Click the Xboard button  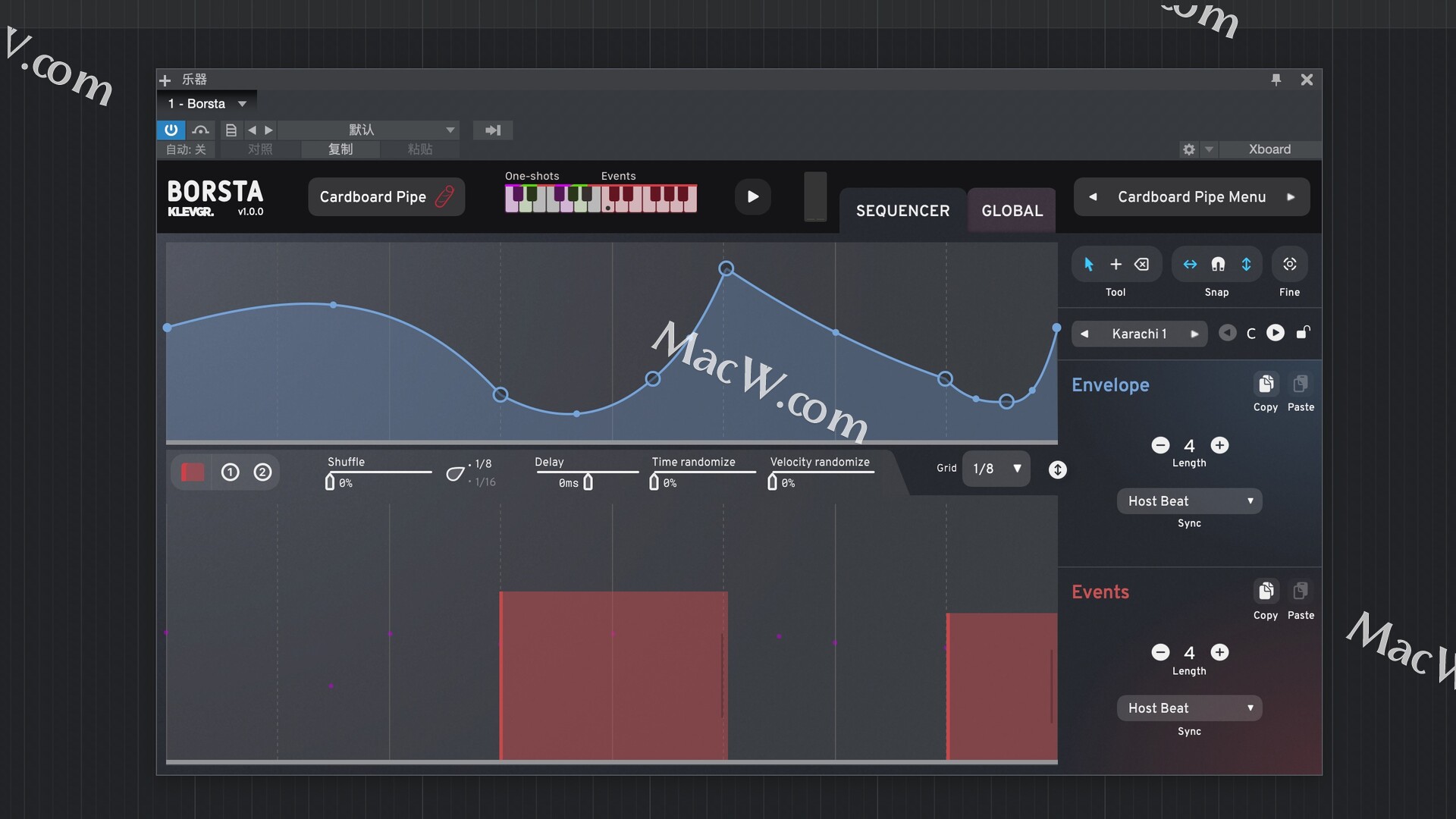pyautogui.click(x=1269, y=149)
